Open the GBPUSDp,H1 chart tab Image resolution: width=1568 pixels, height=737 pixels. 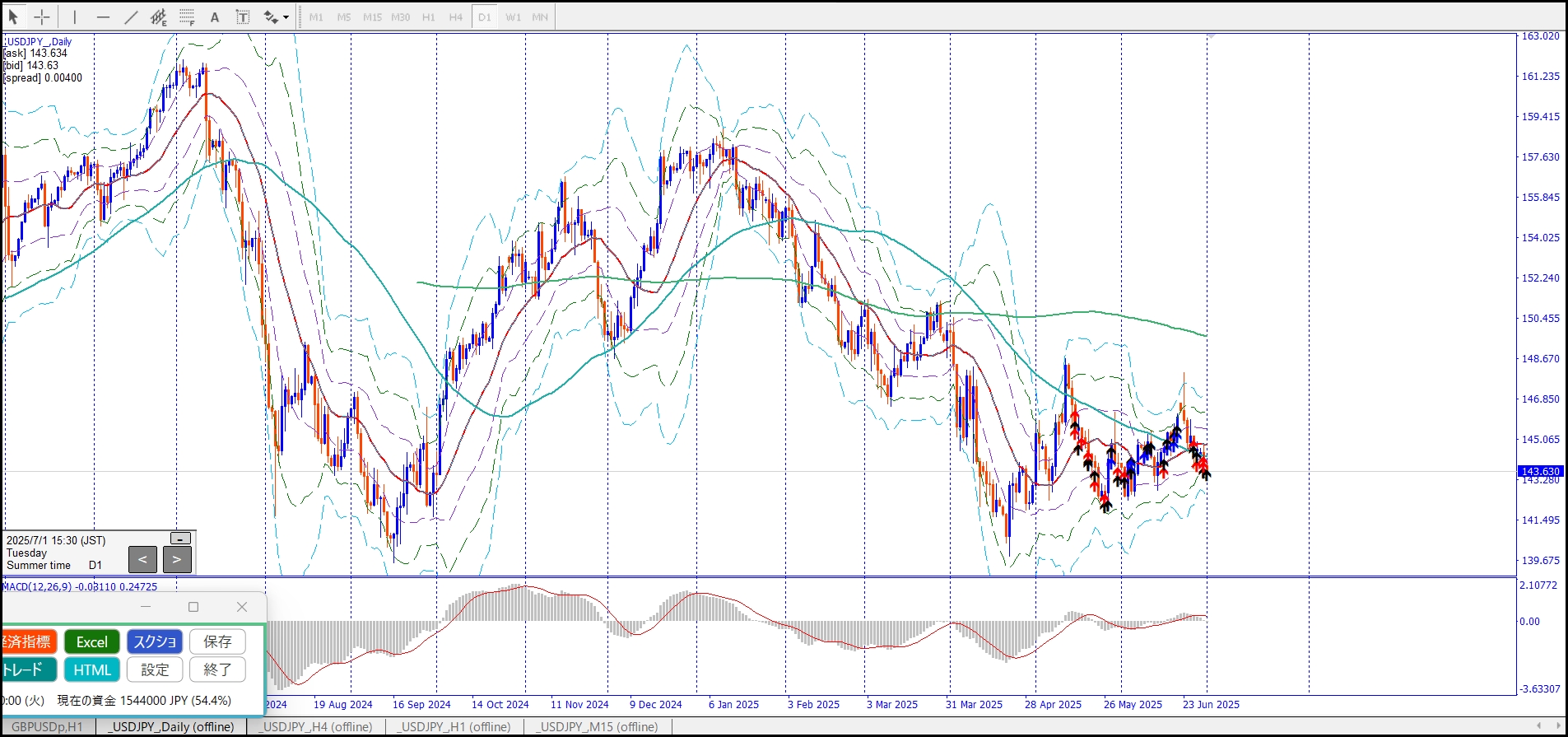[48, 726]
